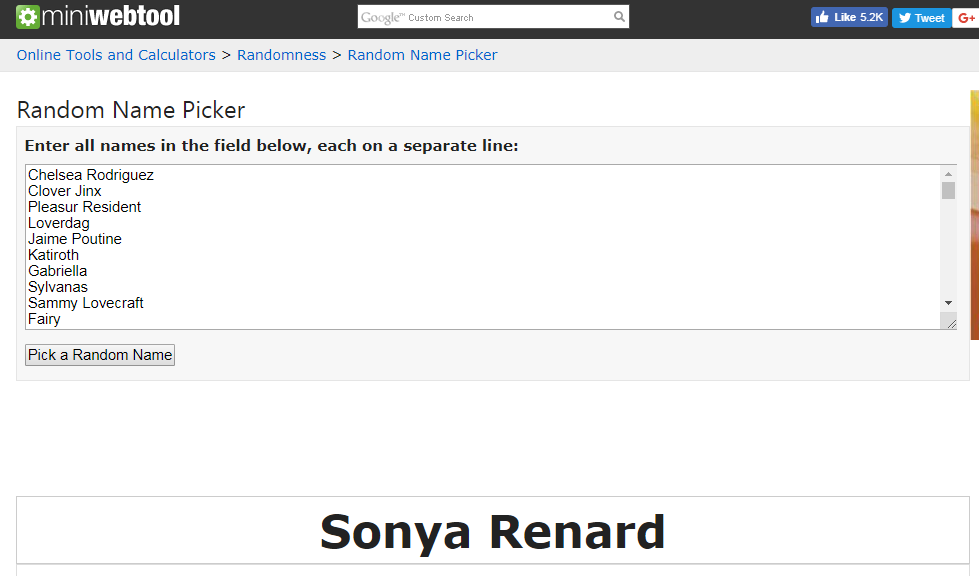This screenshot has height=576, width=979.
Task: Click the textarea scroll up arrow
Action: pos(948,174)
